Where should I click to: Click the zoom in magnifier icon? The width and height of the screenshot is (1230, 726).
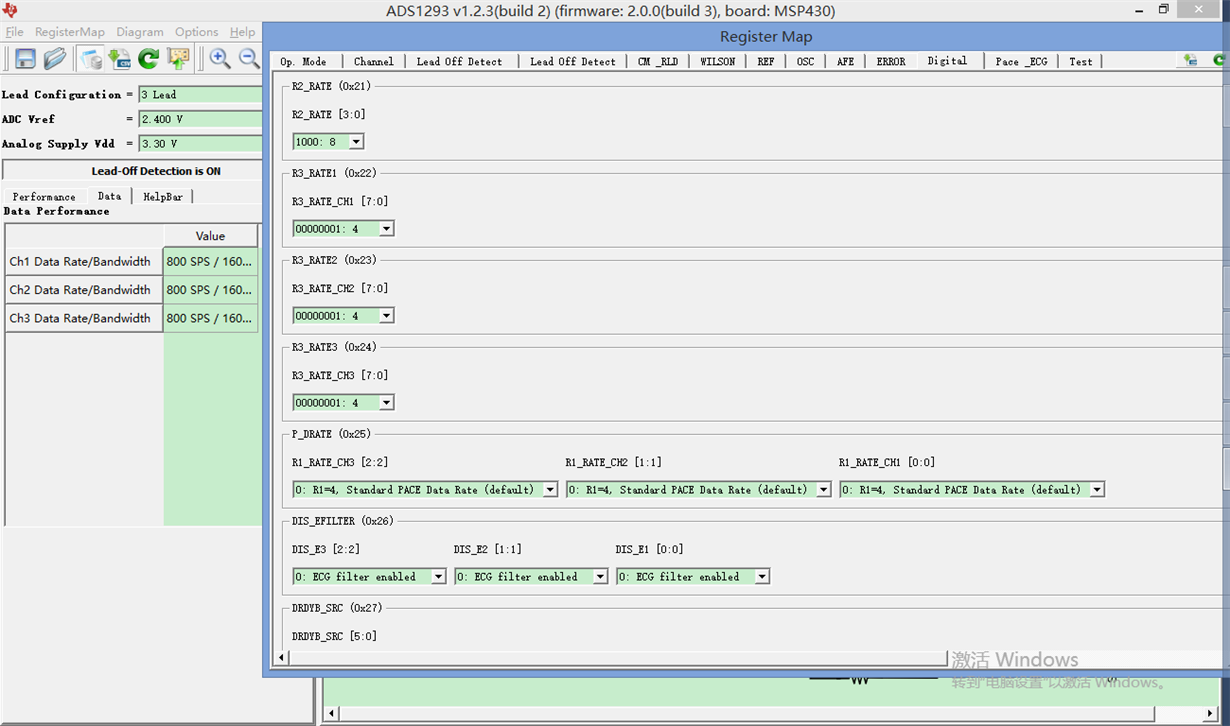tap(220, 59)
